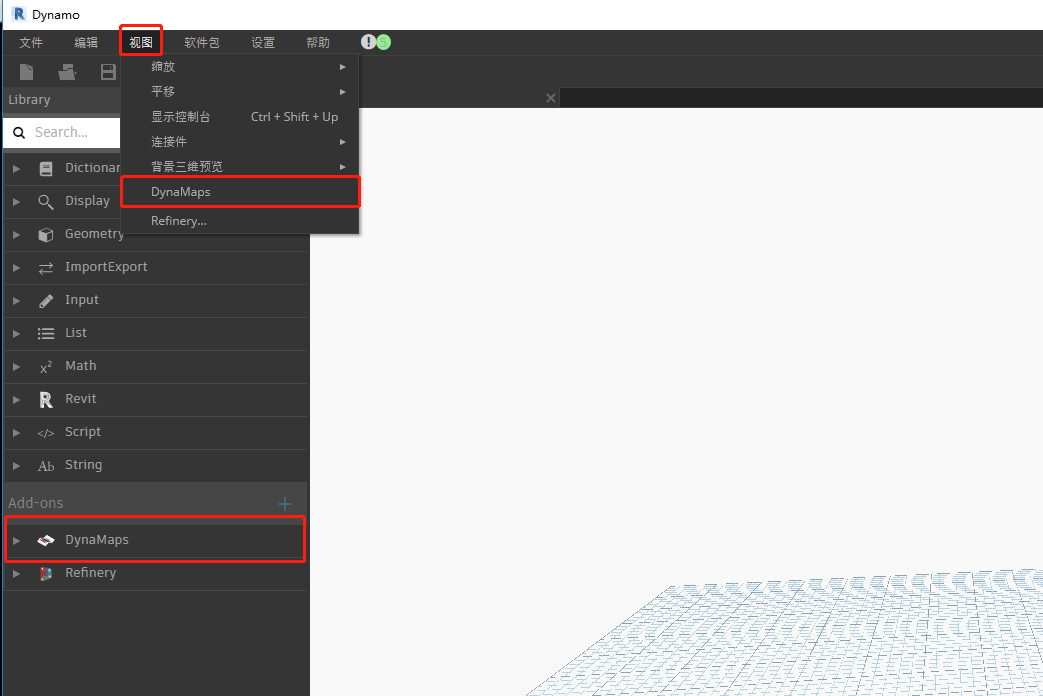
Task: Open the 背景三维预览 submenu
Action: tap(240, 166)
